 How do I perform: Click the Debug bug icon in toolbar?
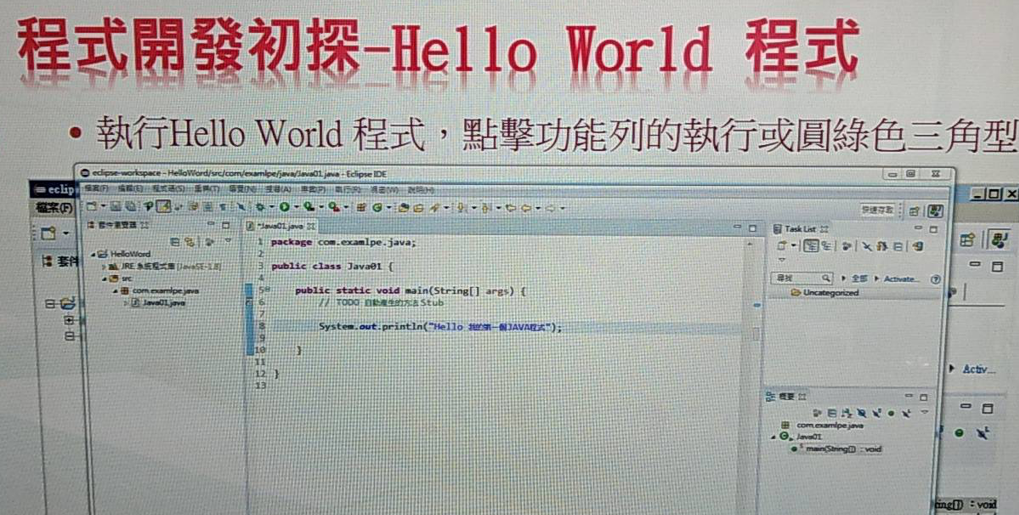[261, 207]
